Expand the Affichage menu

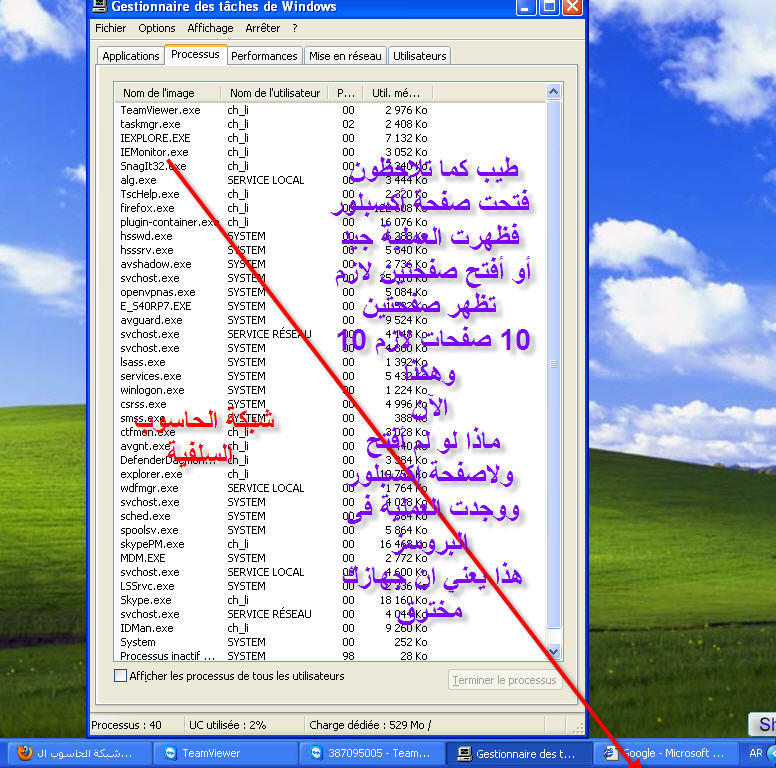[210, 28]
